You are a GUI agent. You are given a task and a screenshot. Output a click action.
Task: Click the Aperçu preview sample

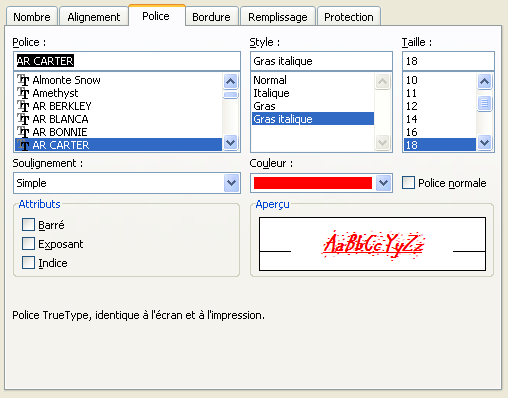click(x=372, y=244)
